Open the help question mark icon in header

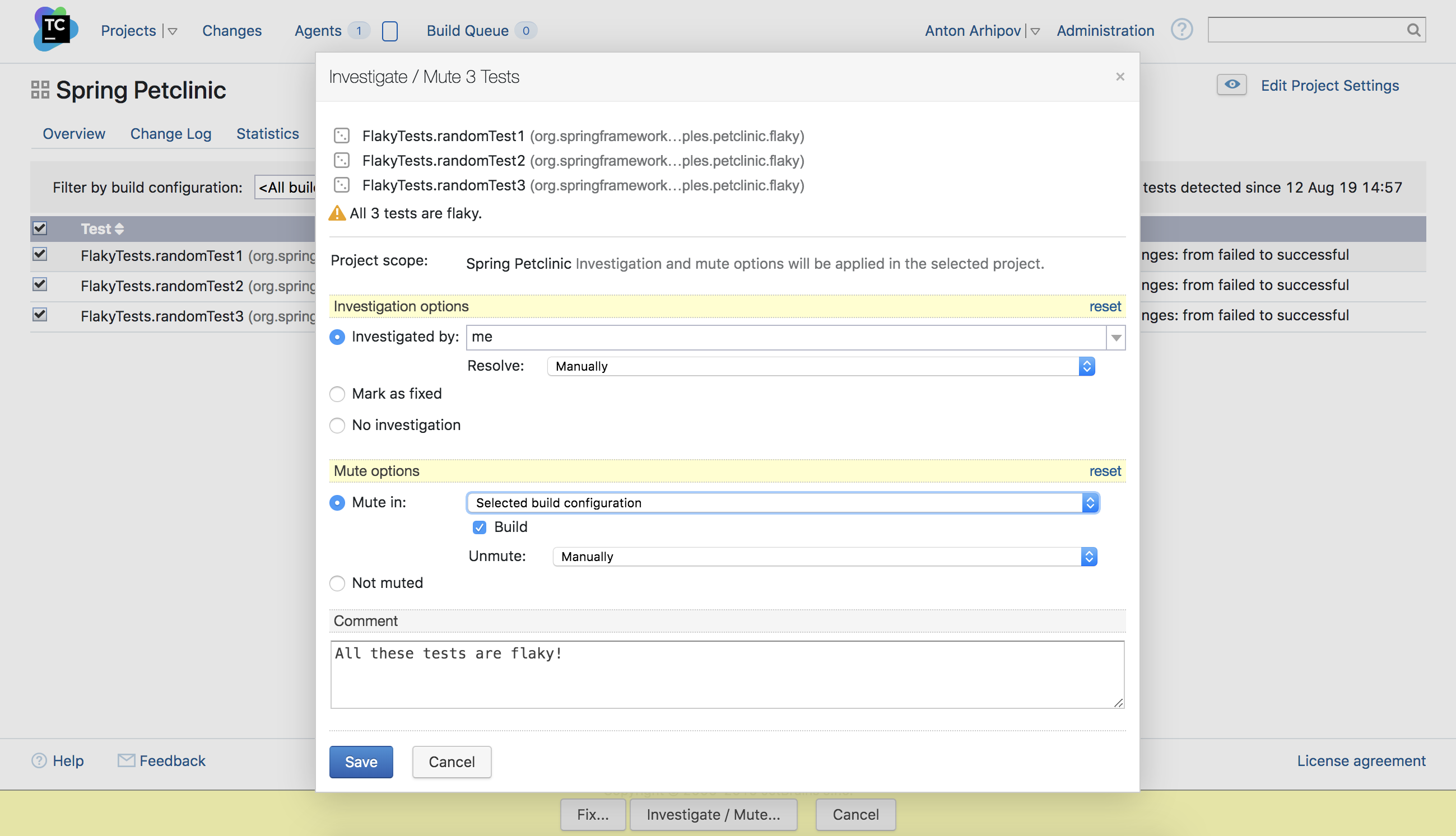click(1181, 29)
